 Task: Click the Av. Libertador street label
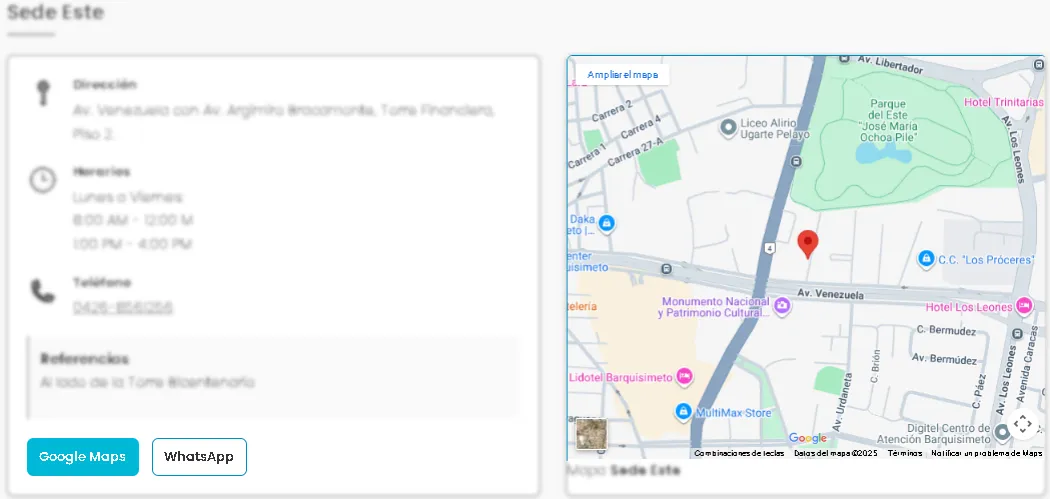(890, 65)
